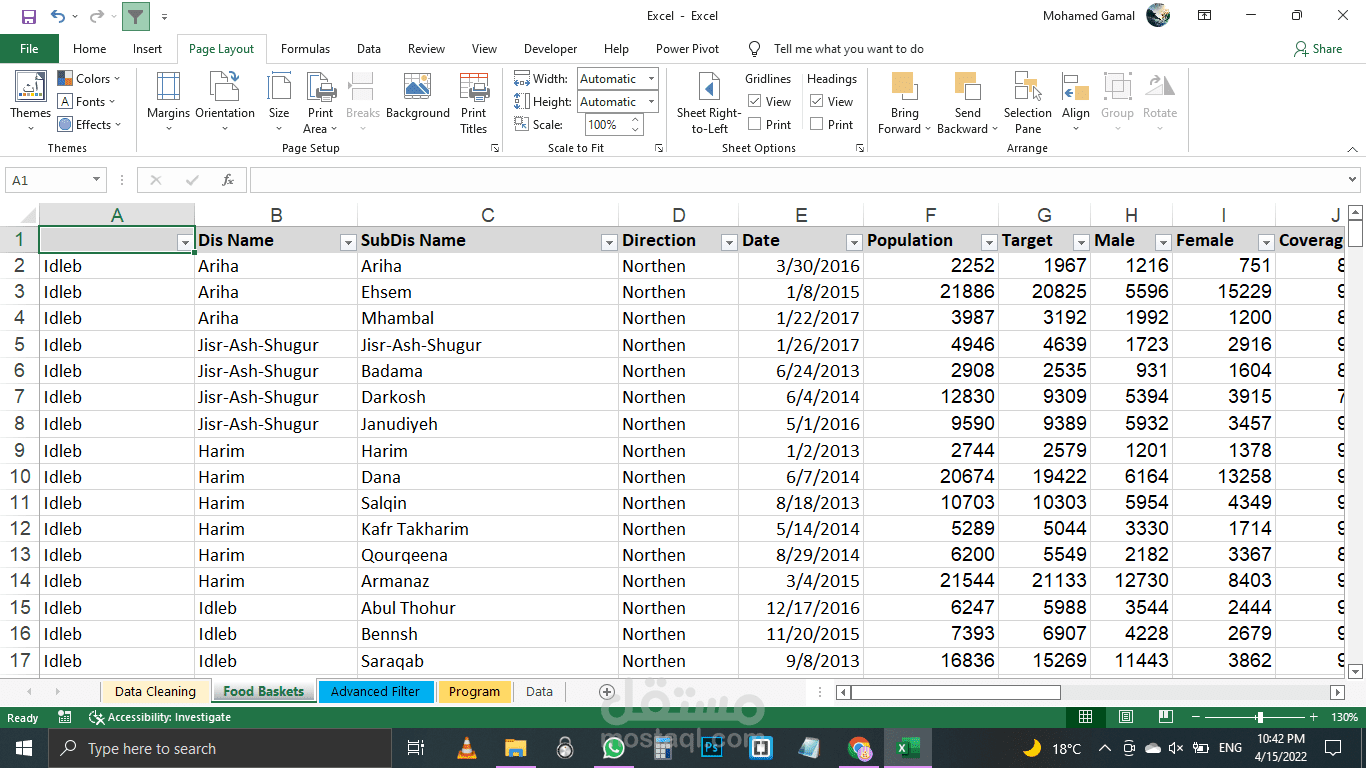This screenshot has width=1366, height=768.
Task: Click the Bring Forward icon
Action: pyautogui.click(x=903, y=100)
